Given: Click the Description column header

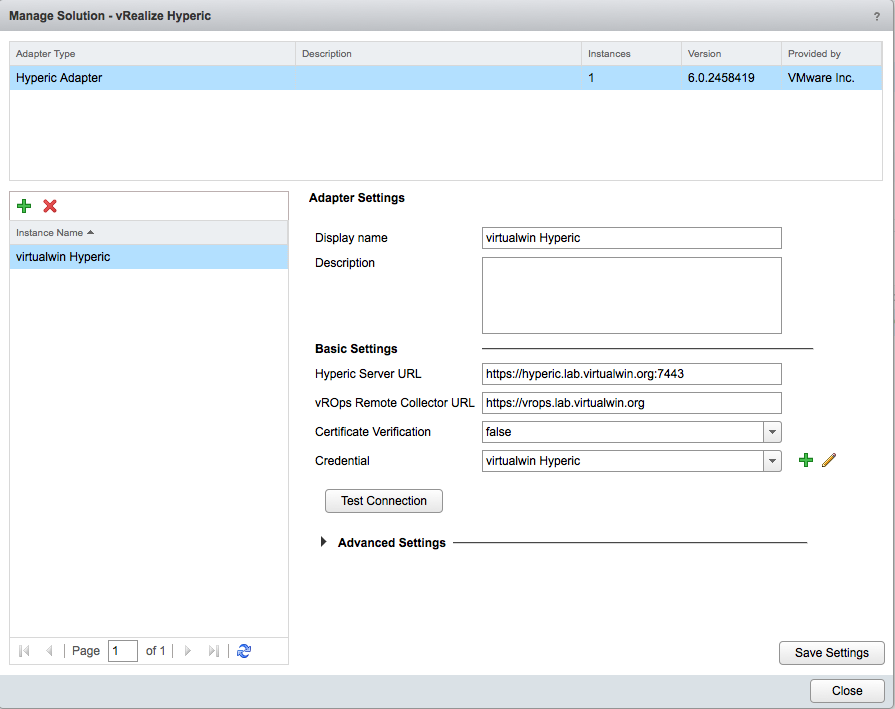Looking at the screenshot, I should (438, 54).
